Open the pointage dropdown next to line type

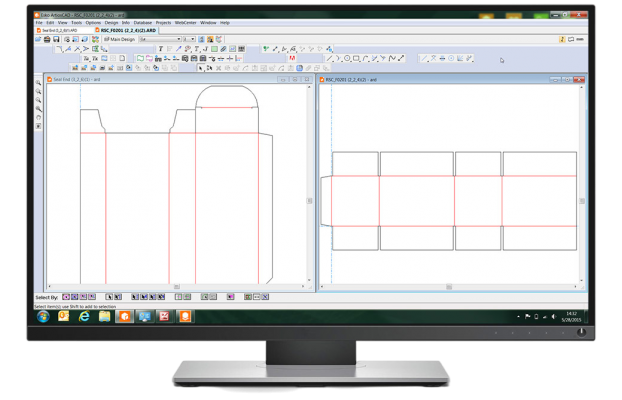click(x=192, y=39)
